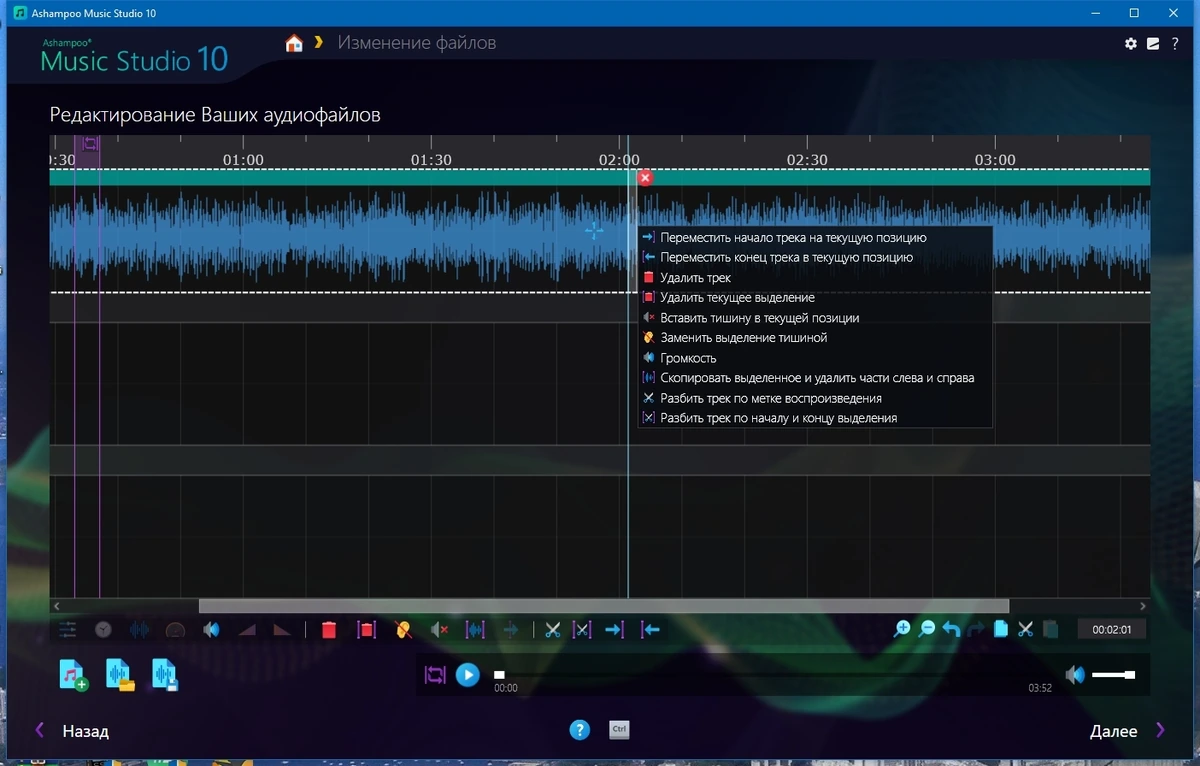
Task: Add a new music file
Action: pos(74,676)
